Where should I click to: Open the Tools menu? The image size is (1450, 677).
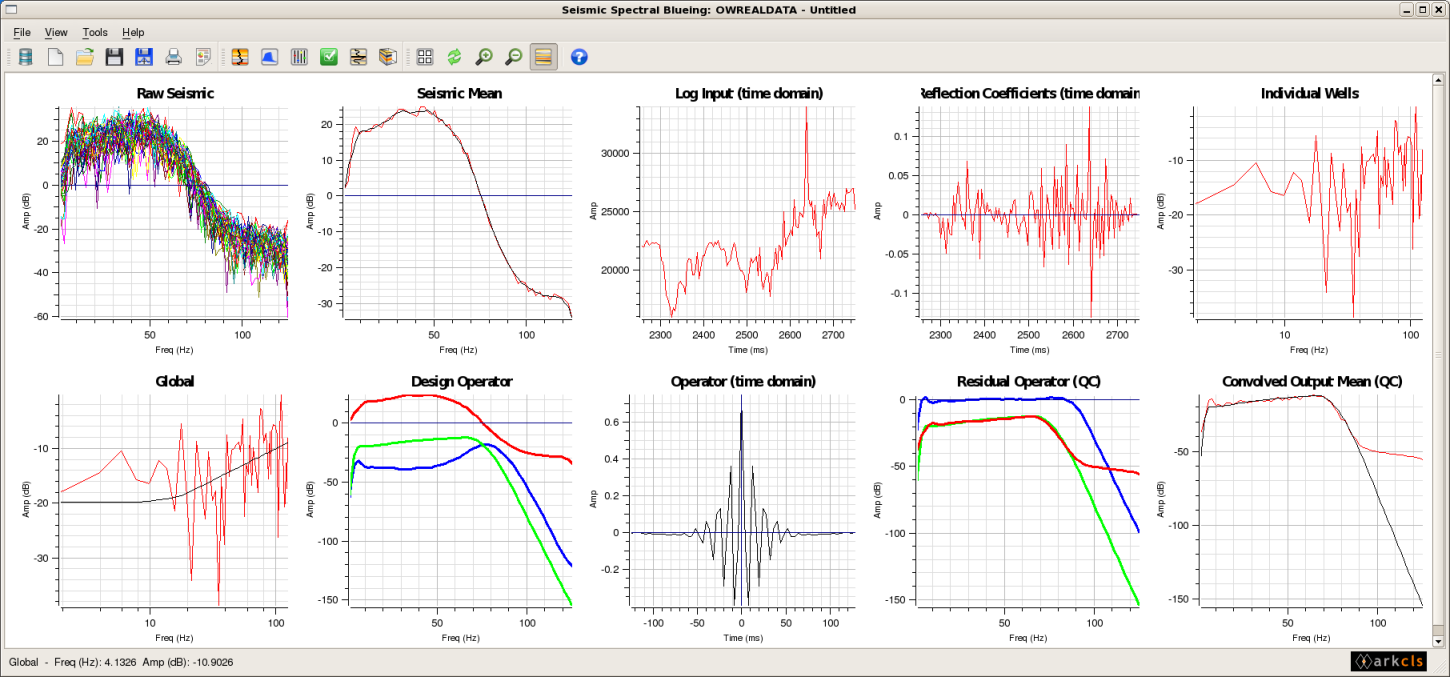(x=94, y=31)
